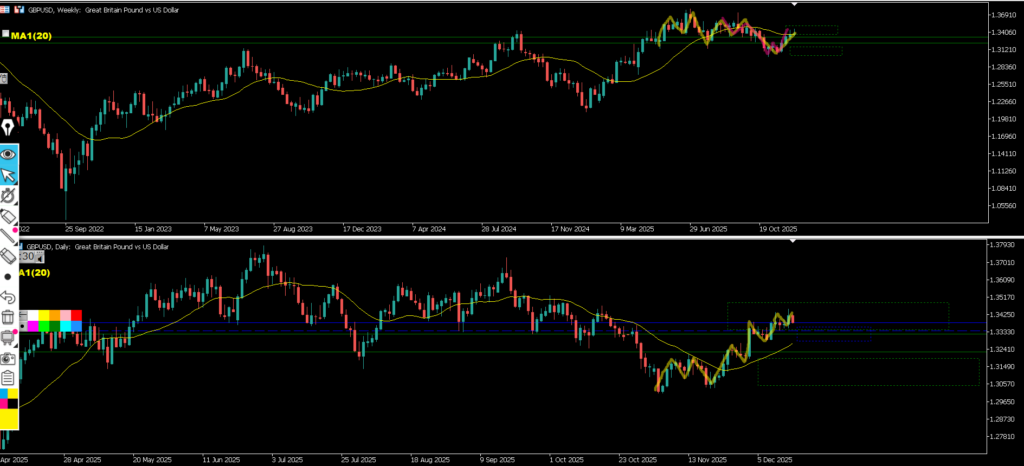
Task: Open the clipboard icon in sidebar
Action: point(8,377)
